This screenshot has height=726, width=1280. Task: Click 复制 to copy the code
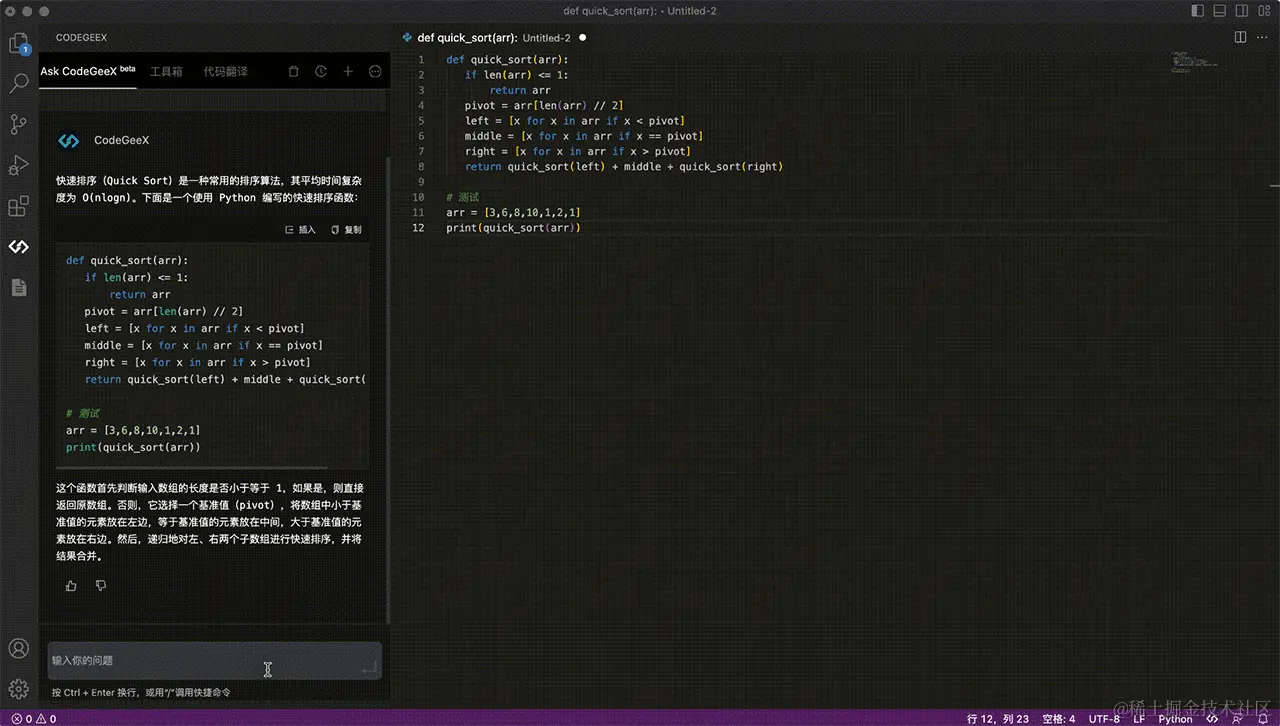(x=346, y=230)
